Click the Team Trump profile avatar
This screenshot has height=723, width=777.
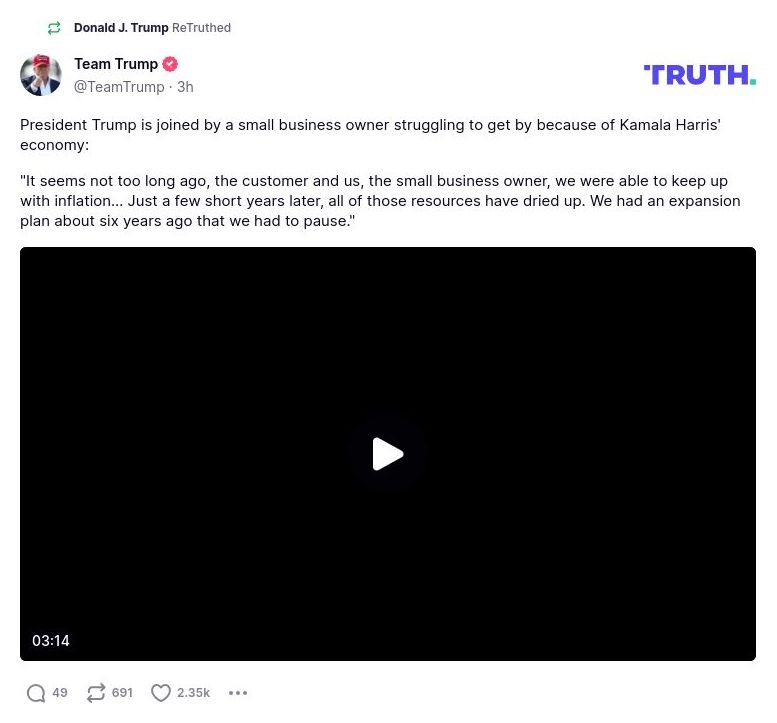tap(41, 75)
